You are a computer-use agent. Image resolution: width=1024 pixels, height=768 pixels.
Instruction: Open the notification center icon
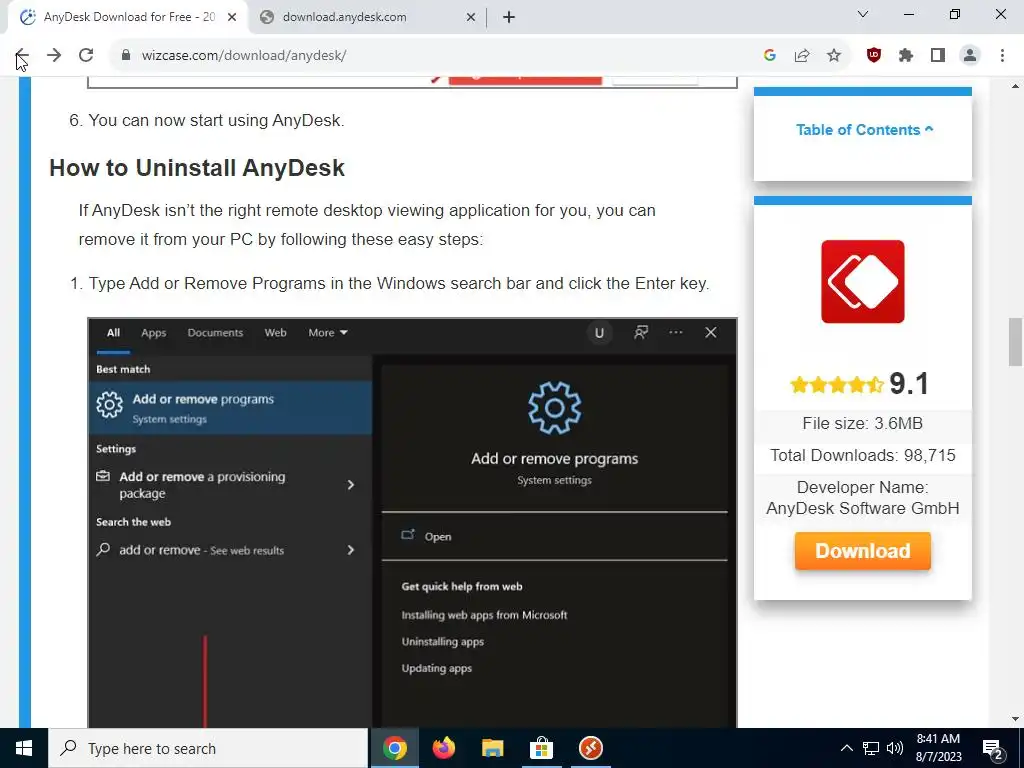pyautogui.click(x=993, y=748)
